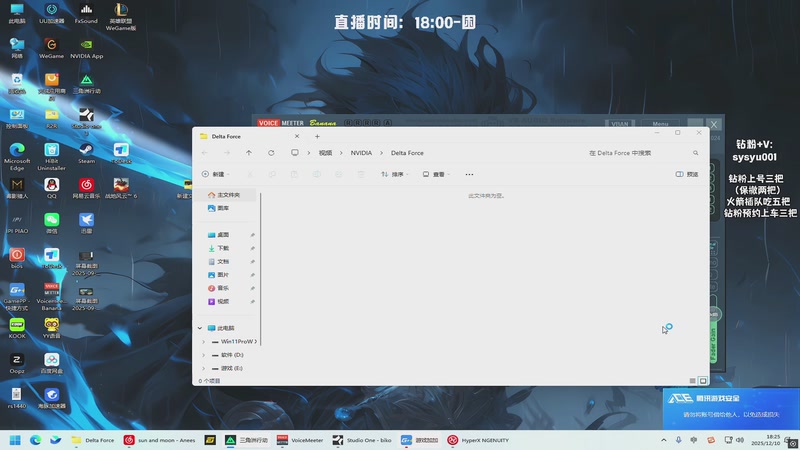
Task: Click the PC icon in the address bar
Action: click(295, 153)
